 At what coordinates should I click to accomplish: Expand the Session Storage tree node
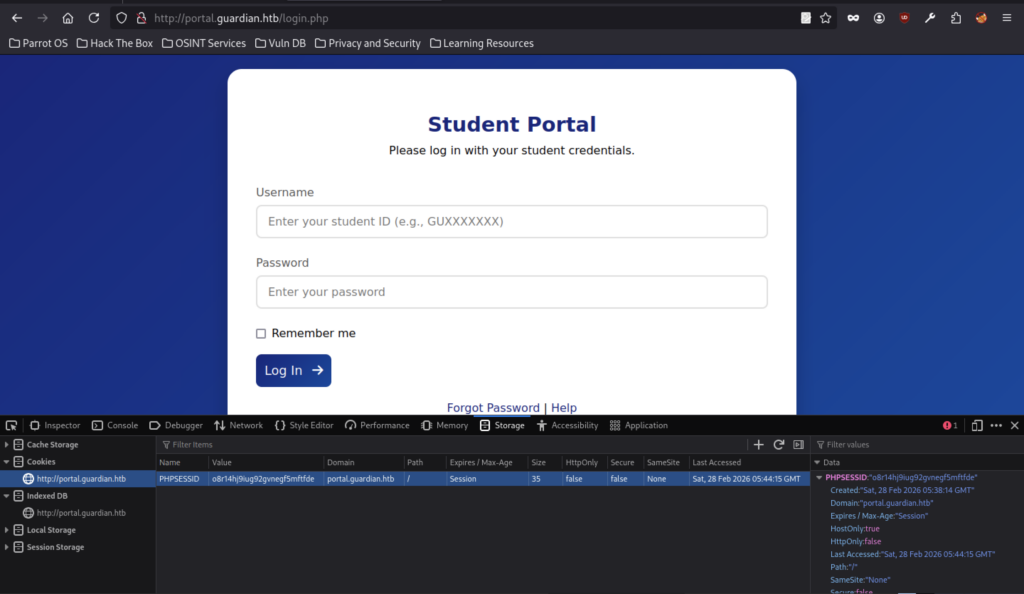[x=7, y=547]
